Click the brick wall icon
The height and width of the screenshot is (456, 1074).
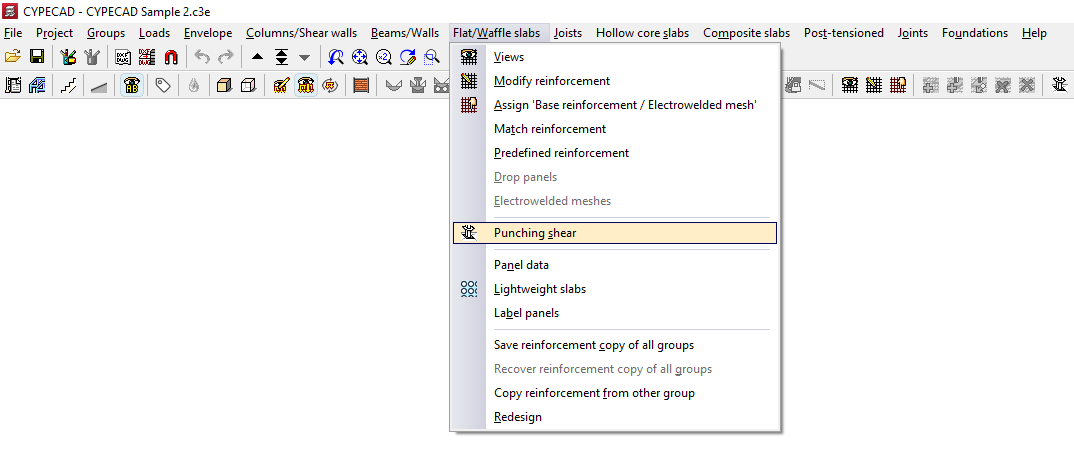361,86
